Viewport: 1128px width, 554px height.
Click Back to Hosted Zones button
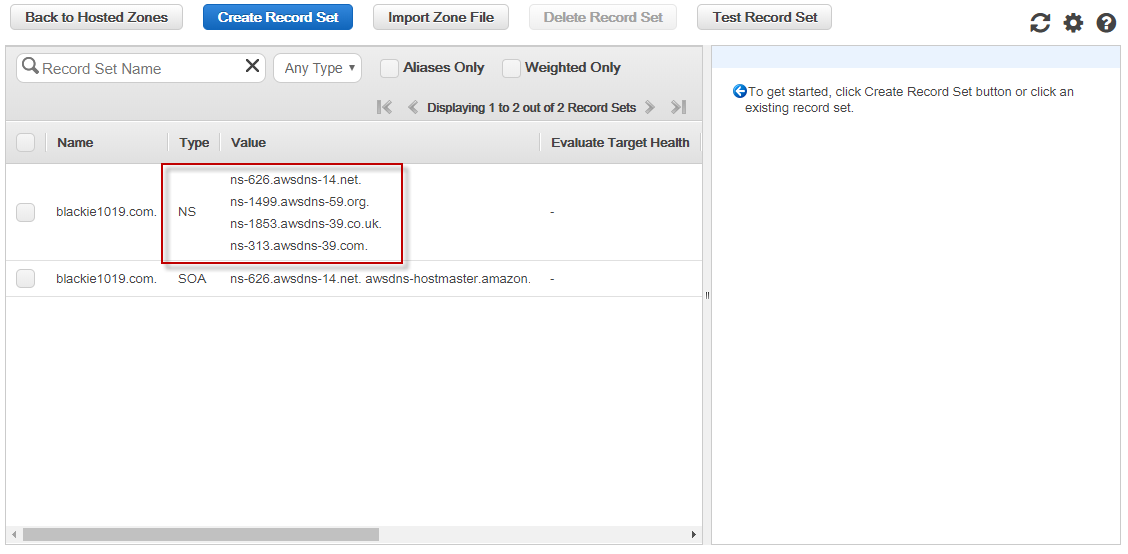pyautogui.click(x=96, y=17)
